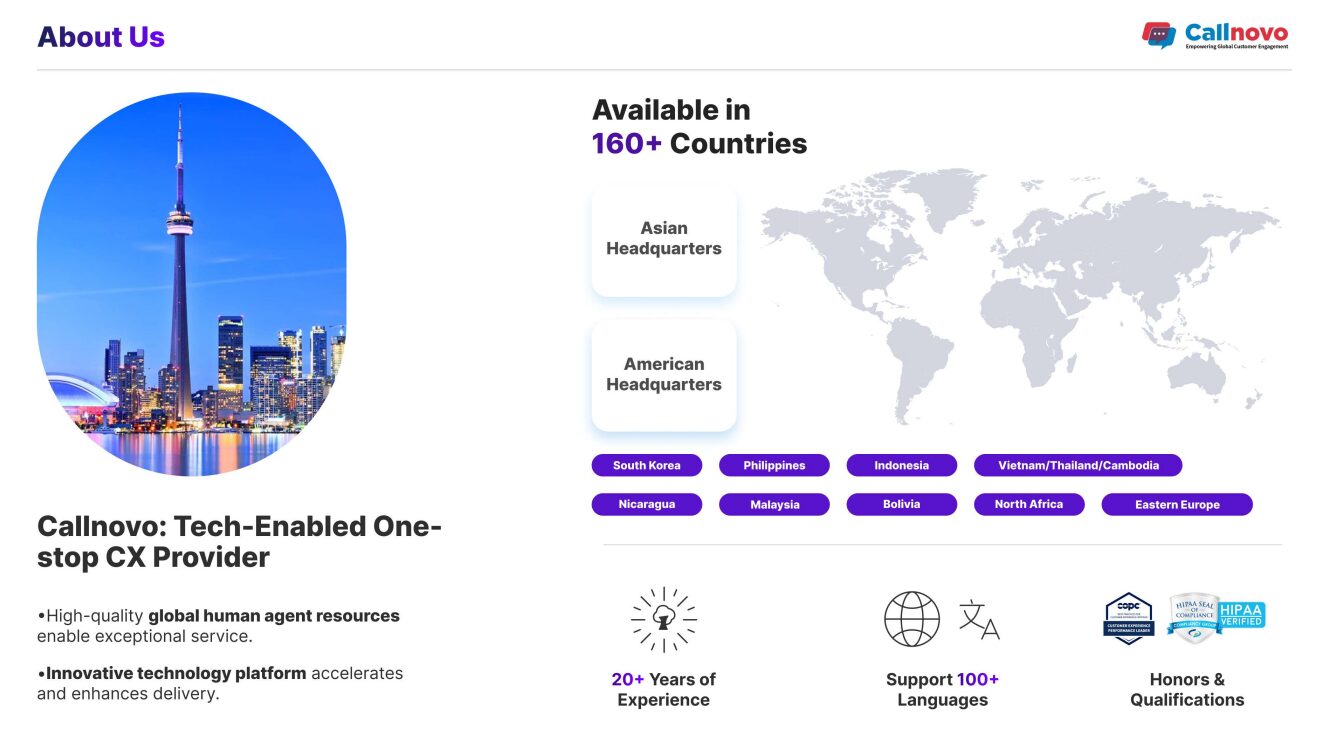
Task: Click the 20+ Years of Experience label
Action: [664, 690]
